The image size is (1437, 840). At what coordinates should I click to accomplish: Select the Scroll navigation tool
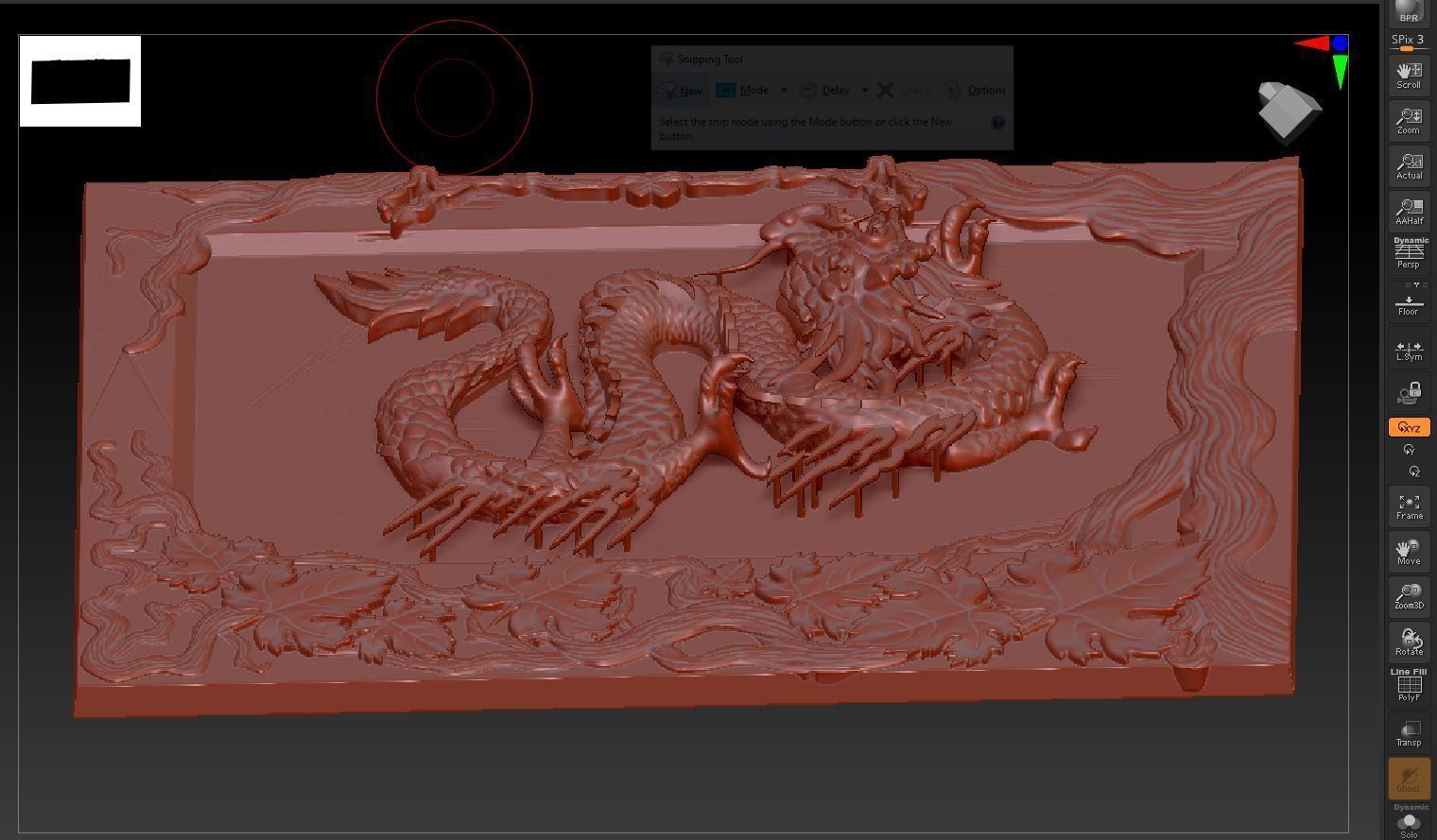[1409, 75]
